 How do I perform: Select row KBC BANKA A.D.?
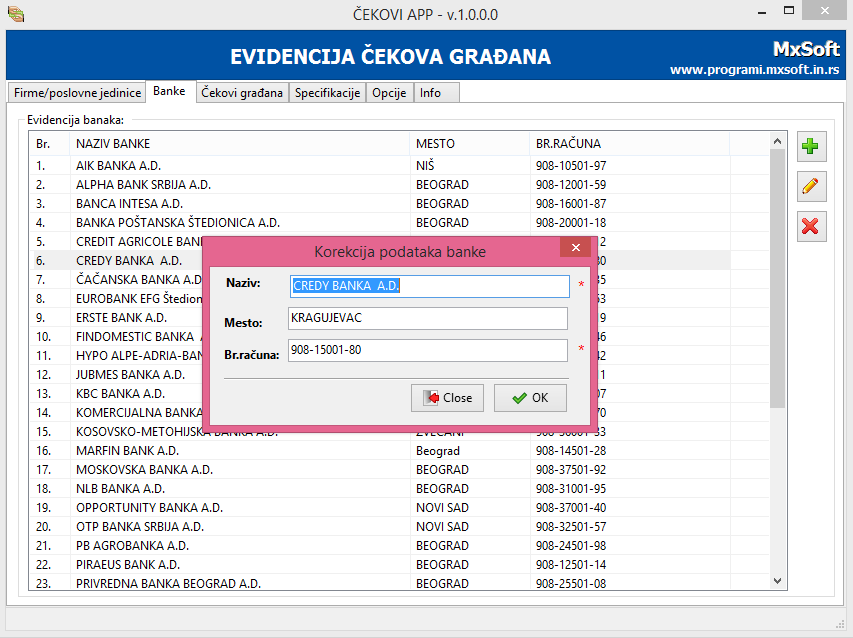[117, 394]
